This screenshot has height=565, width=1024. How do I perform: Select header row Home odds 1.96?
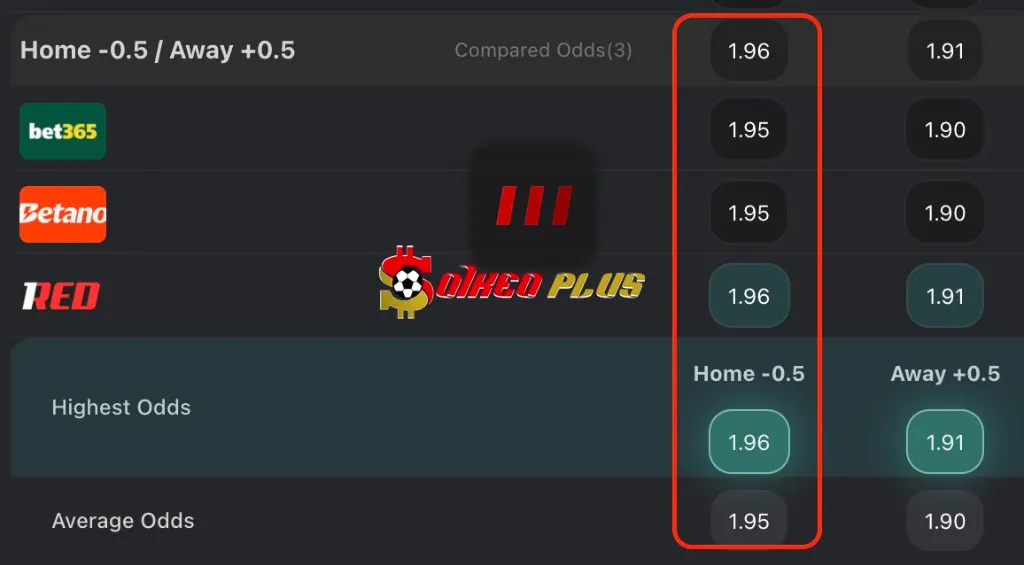[748, 50]
